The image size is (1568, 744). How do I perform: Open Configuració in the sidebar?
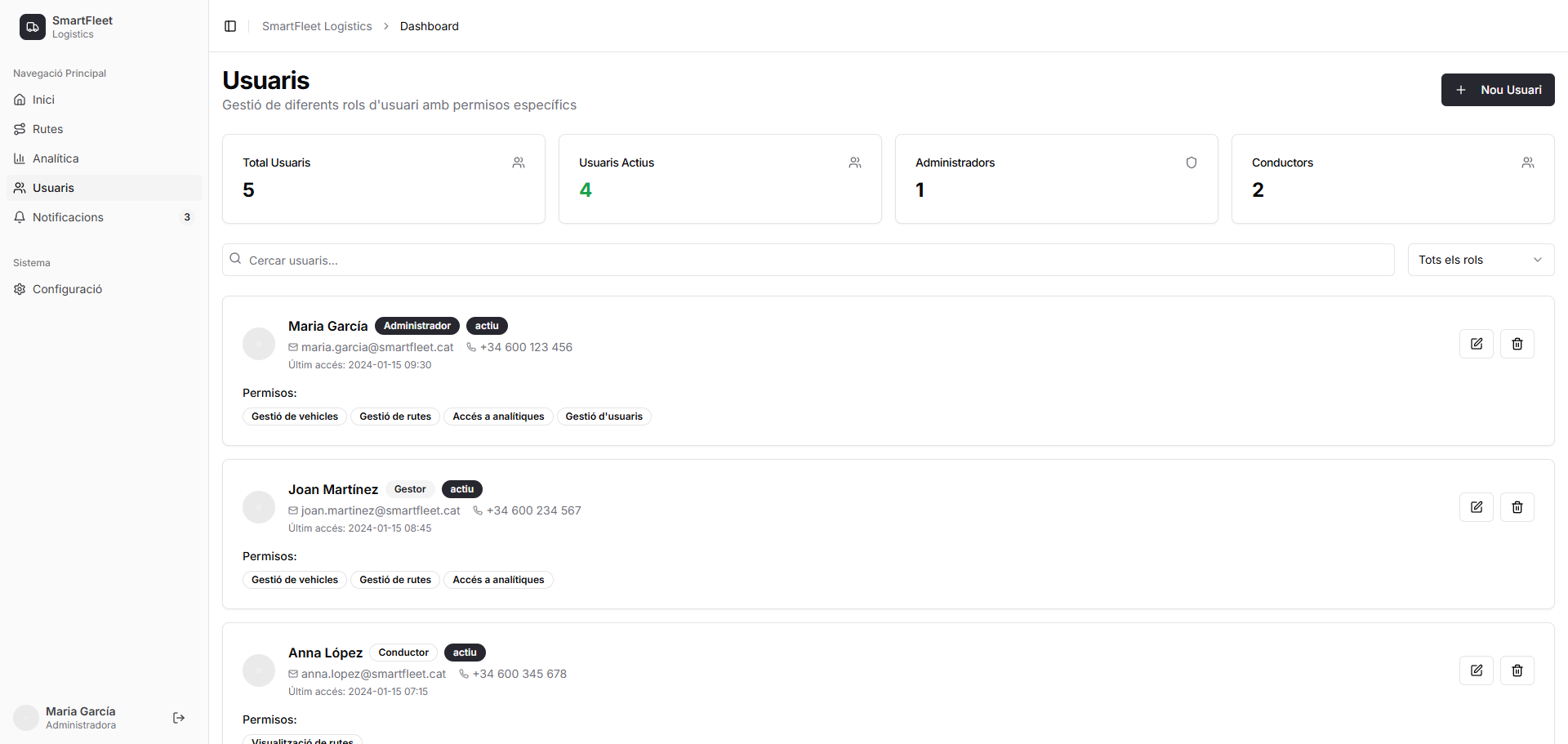tap(104, 289)
